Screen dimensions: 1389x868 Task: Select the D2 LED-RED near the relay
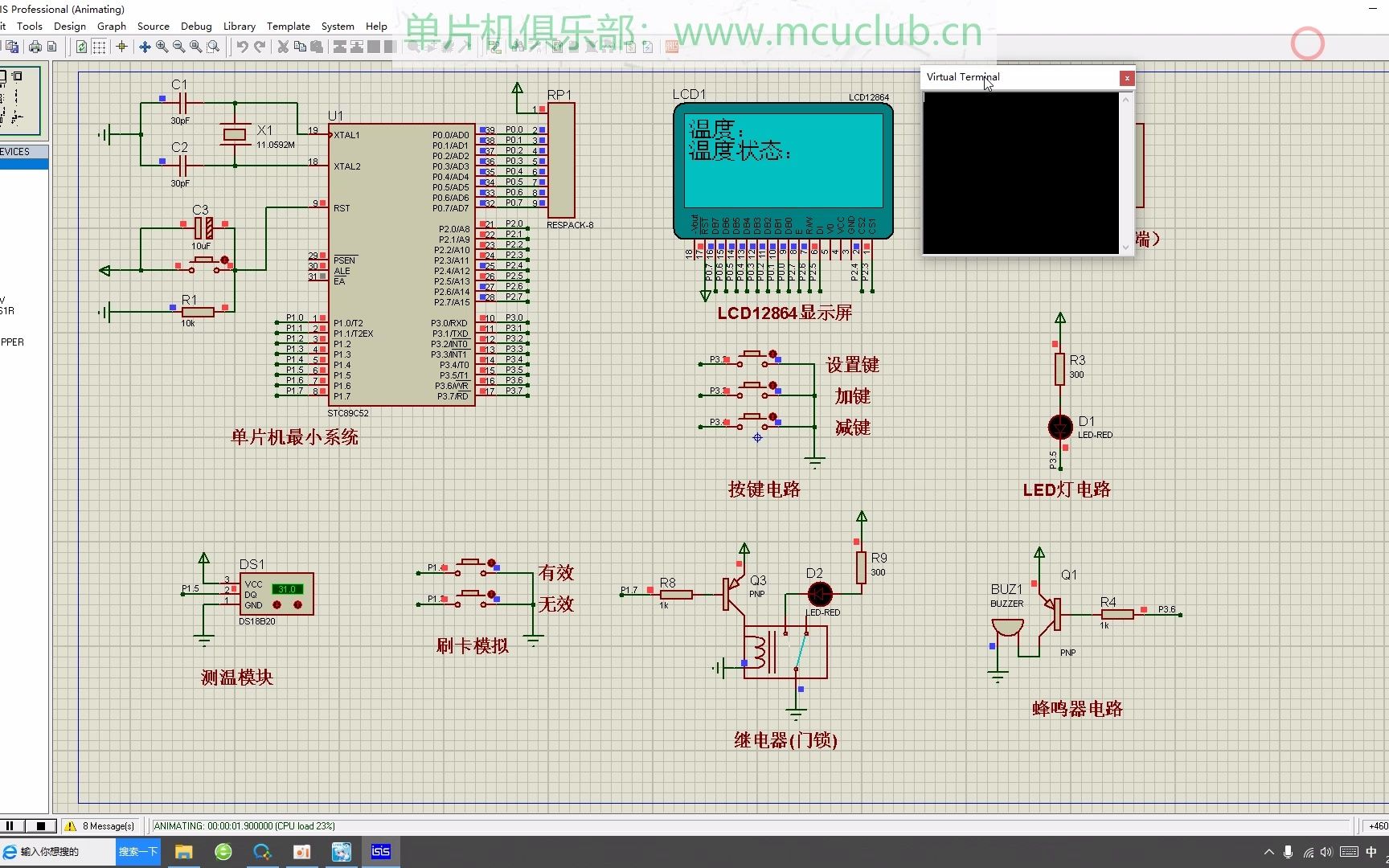point(820,595)
